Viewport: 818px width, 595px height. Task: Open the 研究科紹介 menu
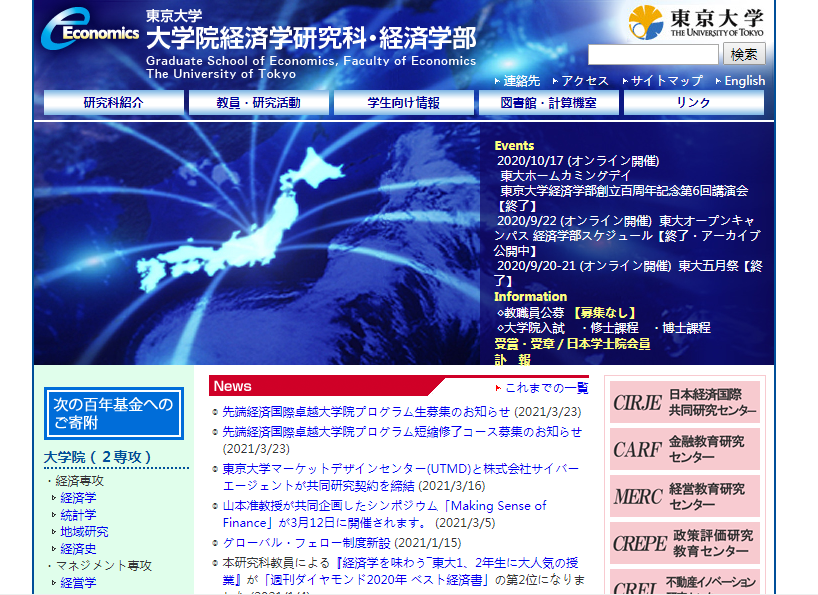(114, 102)
